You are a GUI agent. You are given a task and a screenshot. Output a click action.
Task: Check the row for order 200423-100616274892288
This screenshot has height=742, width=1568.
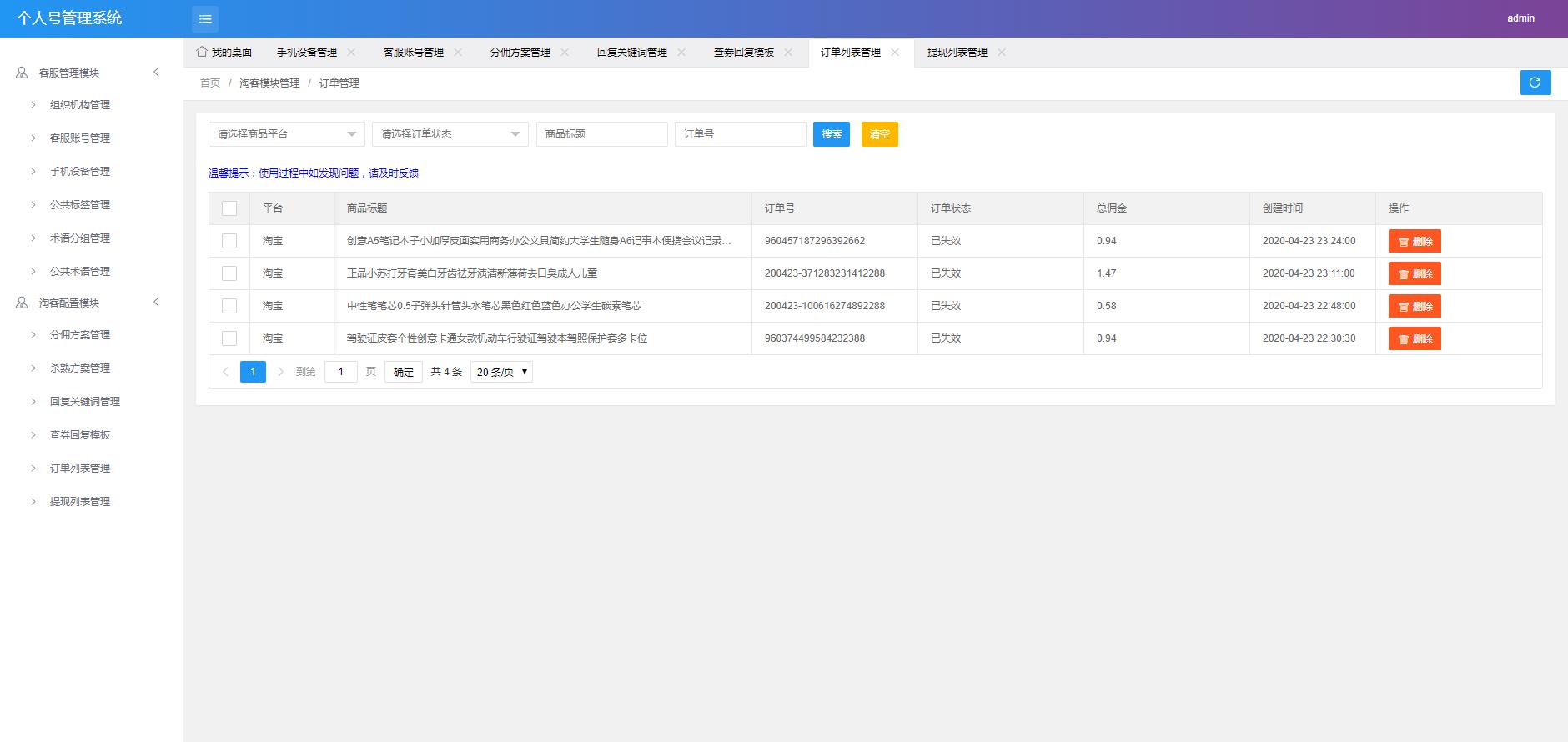tap(229, 306)
